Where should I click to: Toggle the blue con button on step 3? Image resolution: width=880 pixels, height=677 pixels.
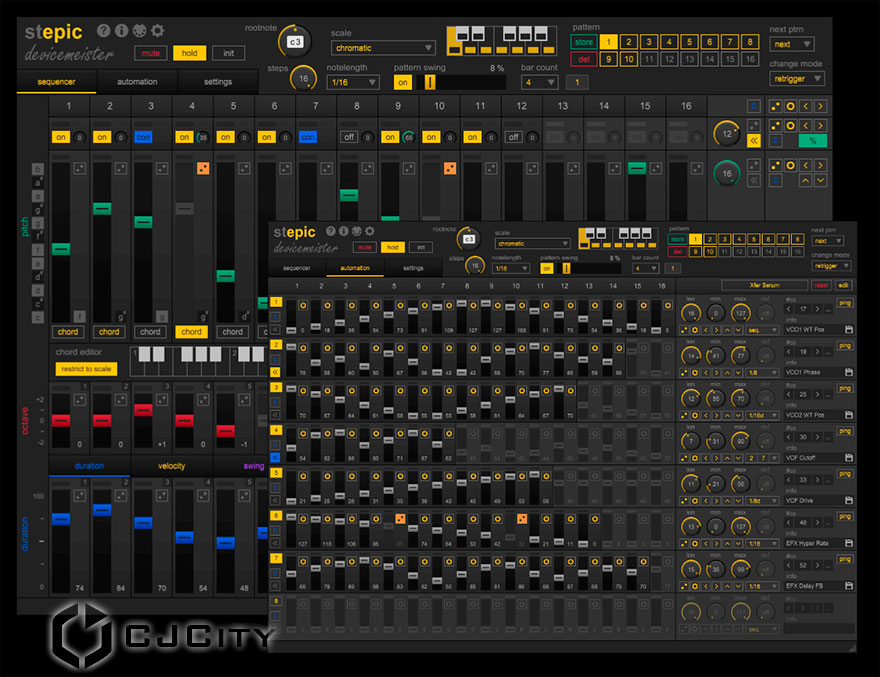pos(143,137)
